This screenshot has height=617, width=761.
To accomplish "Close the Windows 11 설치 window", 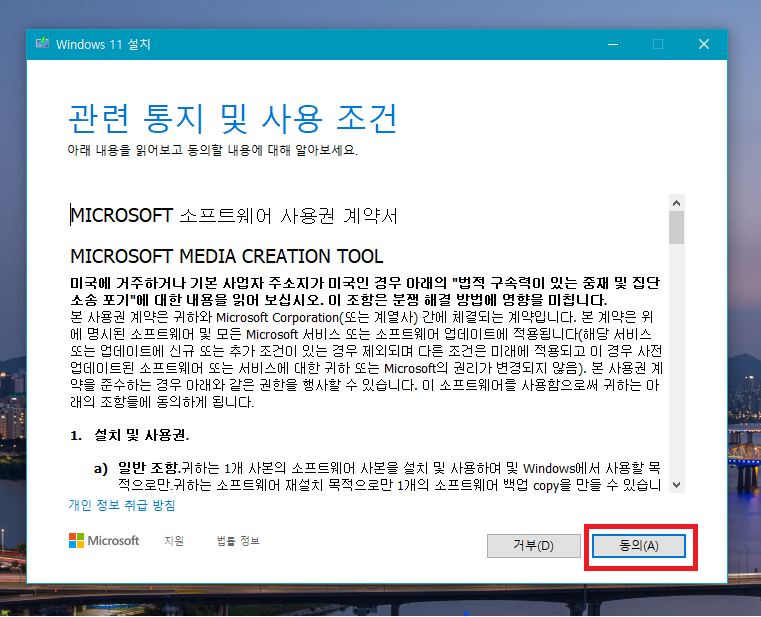I will [704, 44].
